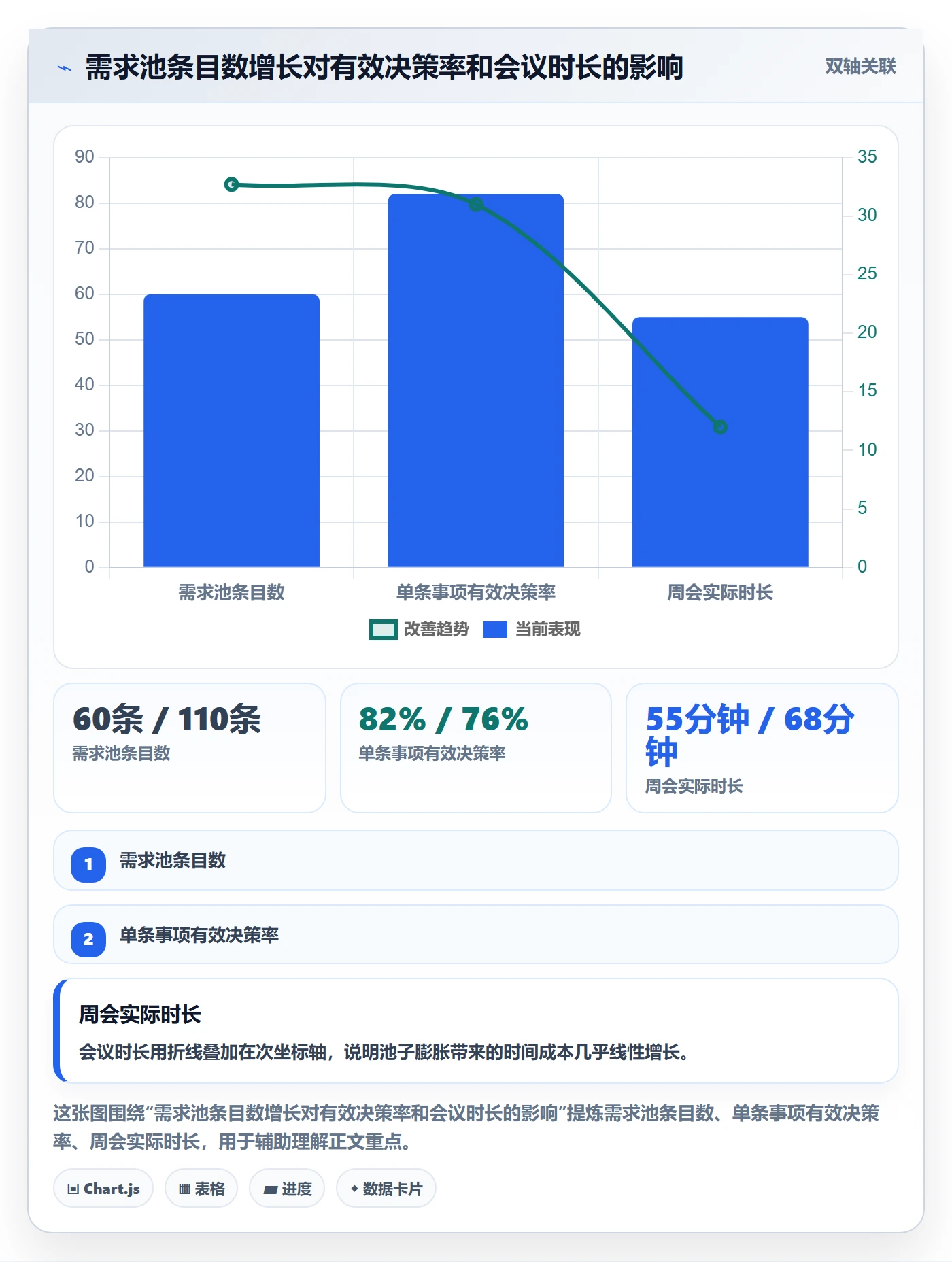Select list row 单条事项有效决策率
Image resolution: width=952 pixels, height=1262 pixels.
476,934
